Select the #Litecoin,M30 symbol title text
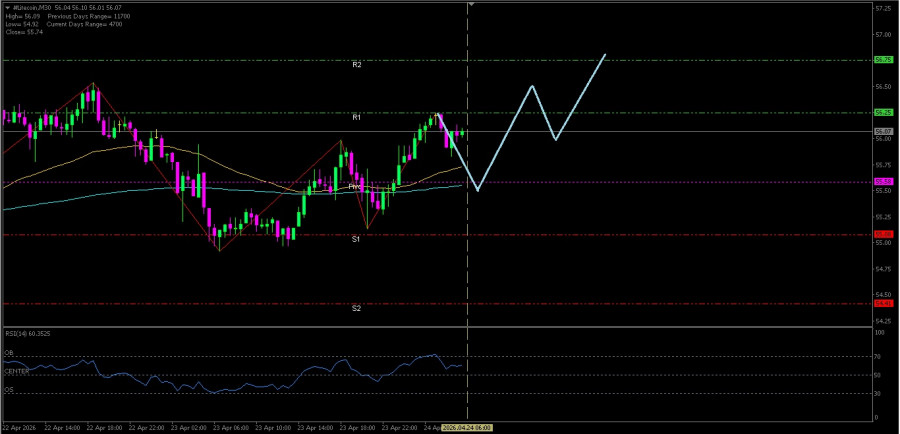 point(32,8)
